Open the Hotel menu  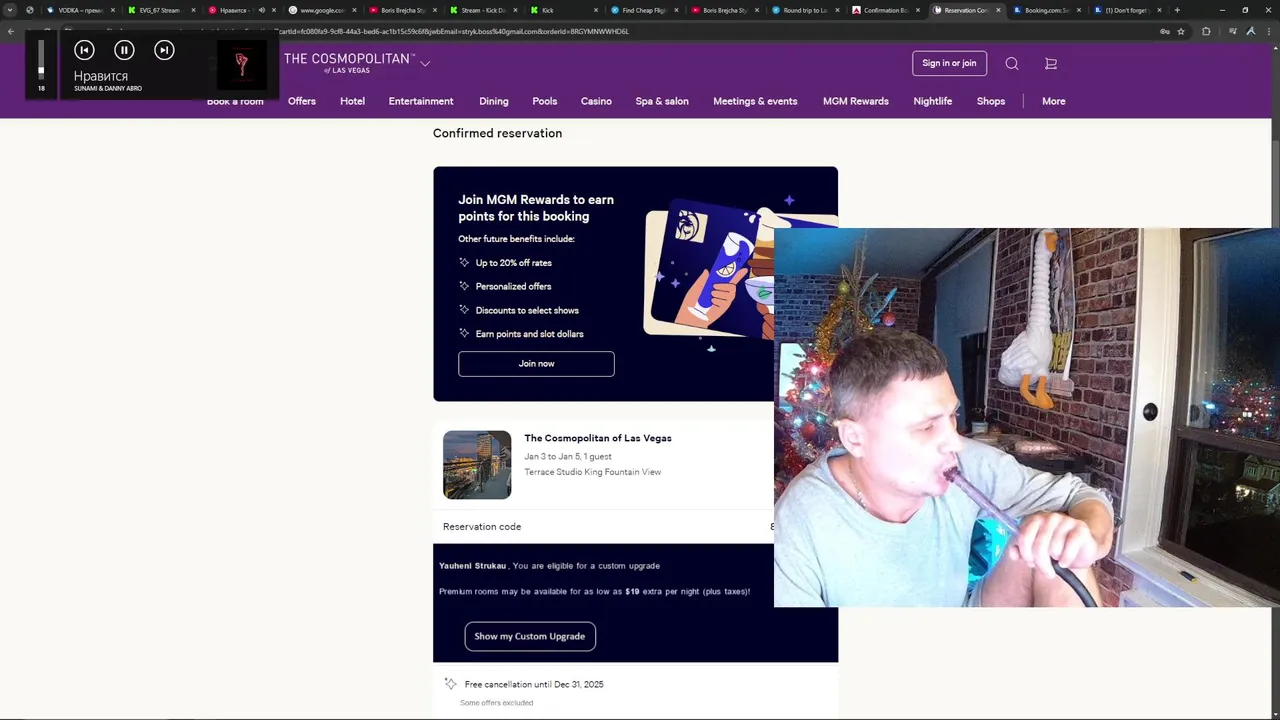click(x=352, y=101)
